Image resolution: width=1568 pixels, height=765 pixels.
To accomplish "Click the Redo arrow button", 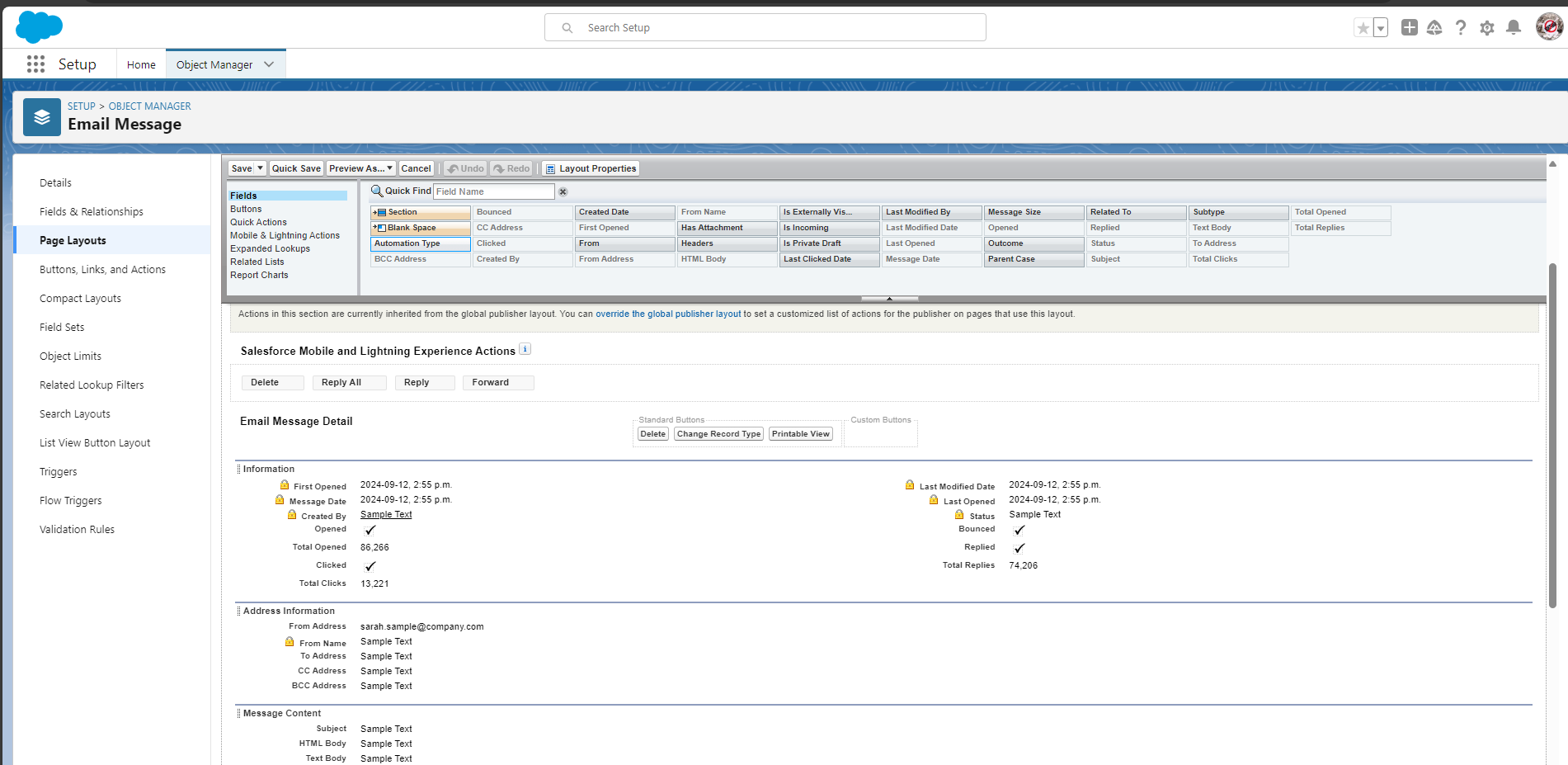I will click(511, 168).
